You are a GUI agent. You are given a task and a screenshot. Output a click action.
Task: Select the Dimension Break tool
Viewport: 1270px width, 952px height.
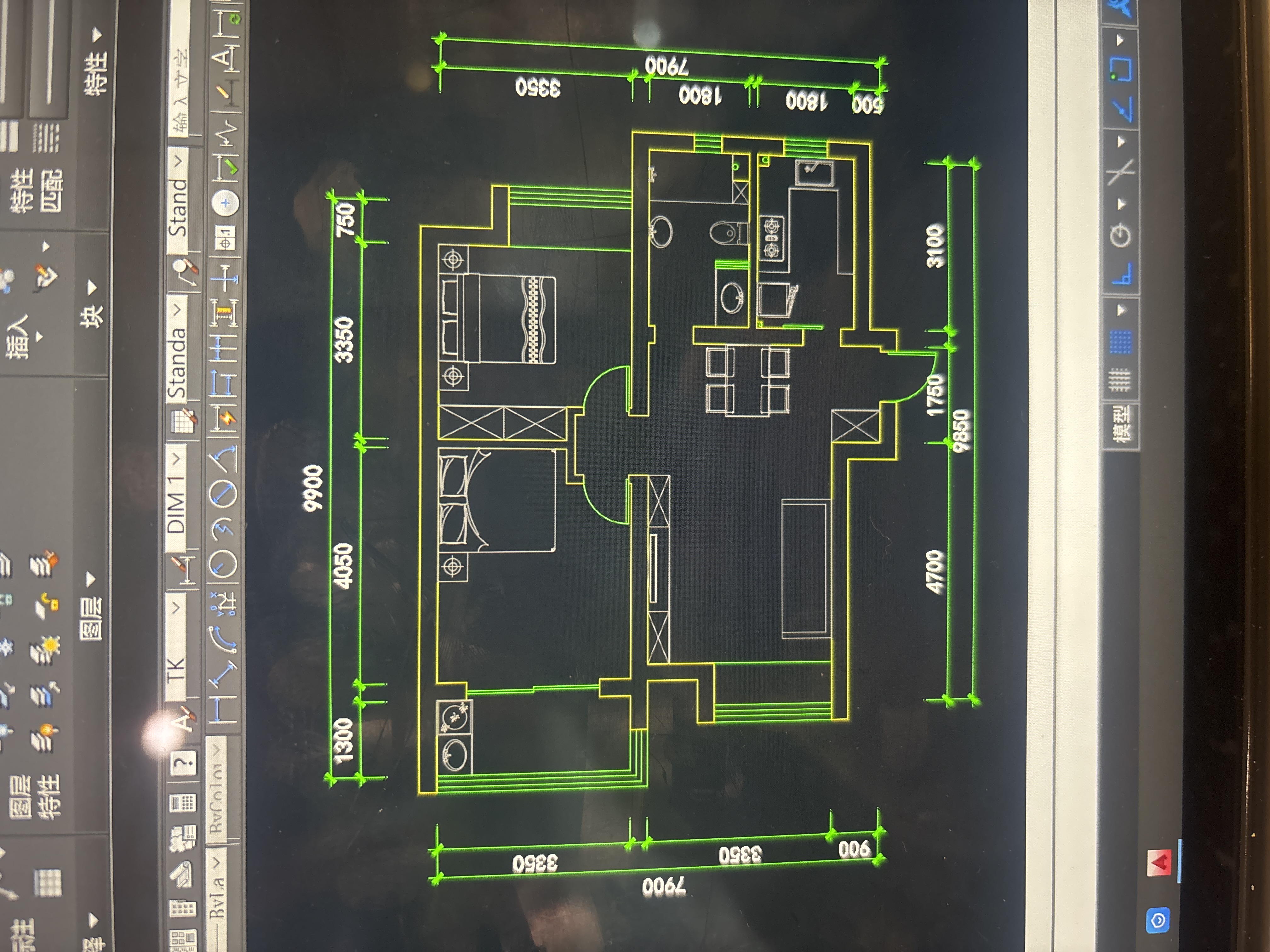(x=225, y=278)
